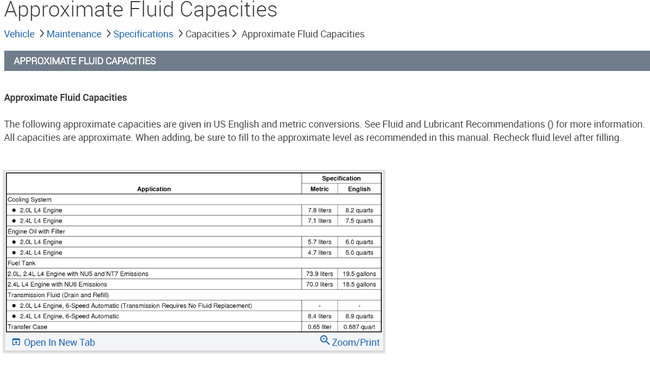This screenshot has width=650, height=365.
Task: Open the Zoom/Print link
Action: 356,343
